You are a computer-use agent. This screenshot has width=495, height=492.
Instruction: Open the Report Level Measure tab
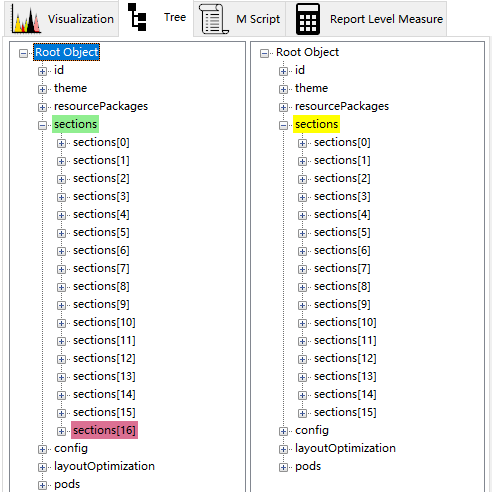(x=366, y=19)
